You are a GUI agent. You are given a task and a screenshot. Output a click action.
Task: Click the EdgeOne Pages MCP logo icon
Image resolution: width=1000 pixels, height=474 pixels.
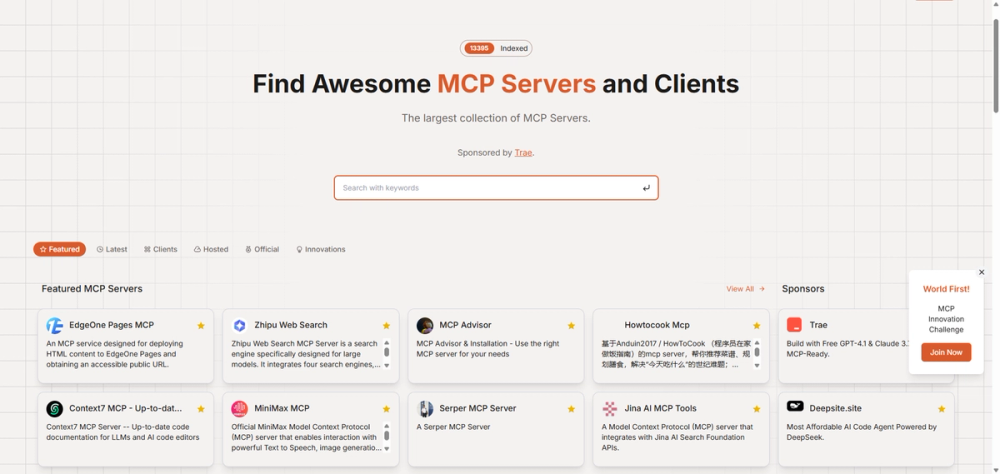[55, 325]
